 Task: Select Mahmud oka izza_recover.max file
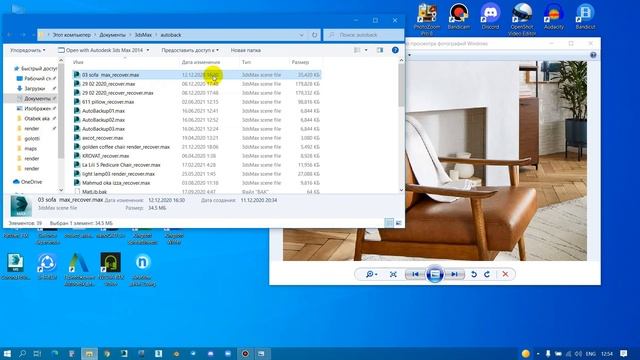pyautogui.click(x=197, y=182)
